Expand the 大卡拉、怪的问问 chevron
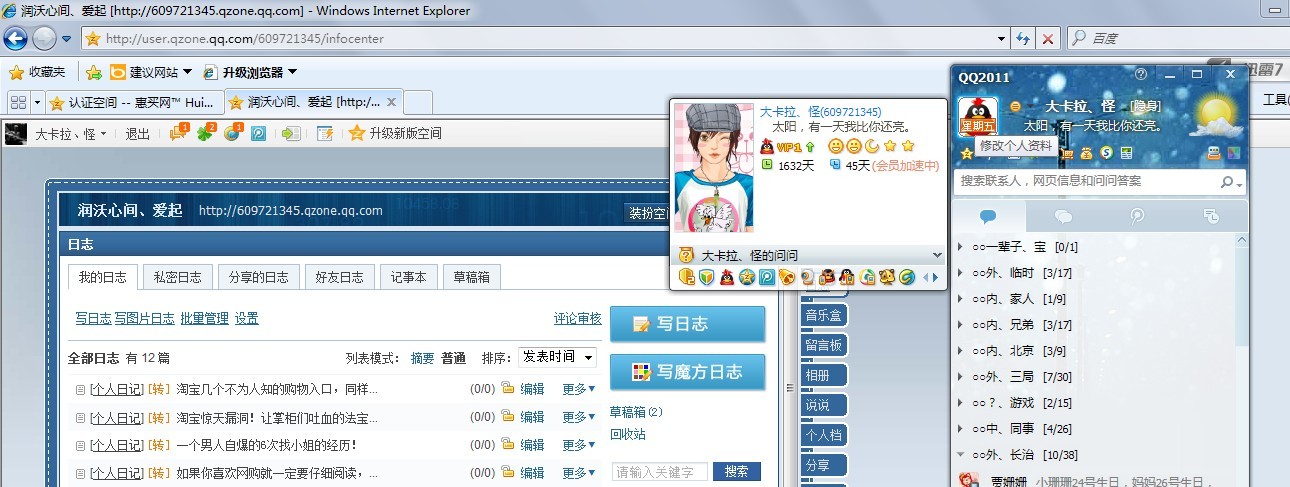The image size is (1290, 487). click(937, 255)
